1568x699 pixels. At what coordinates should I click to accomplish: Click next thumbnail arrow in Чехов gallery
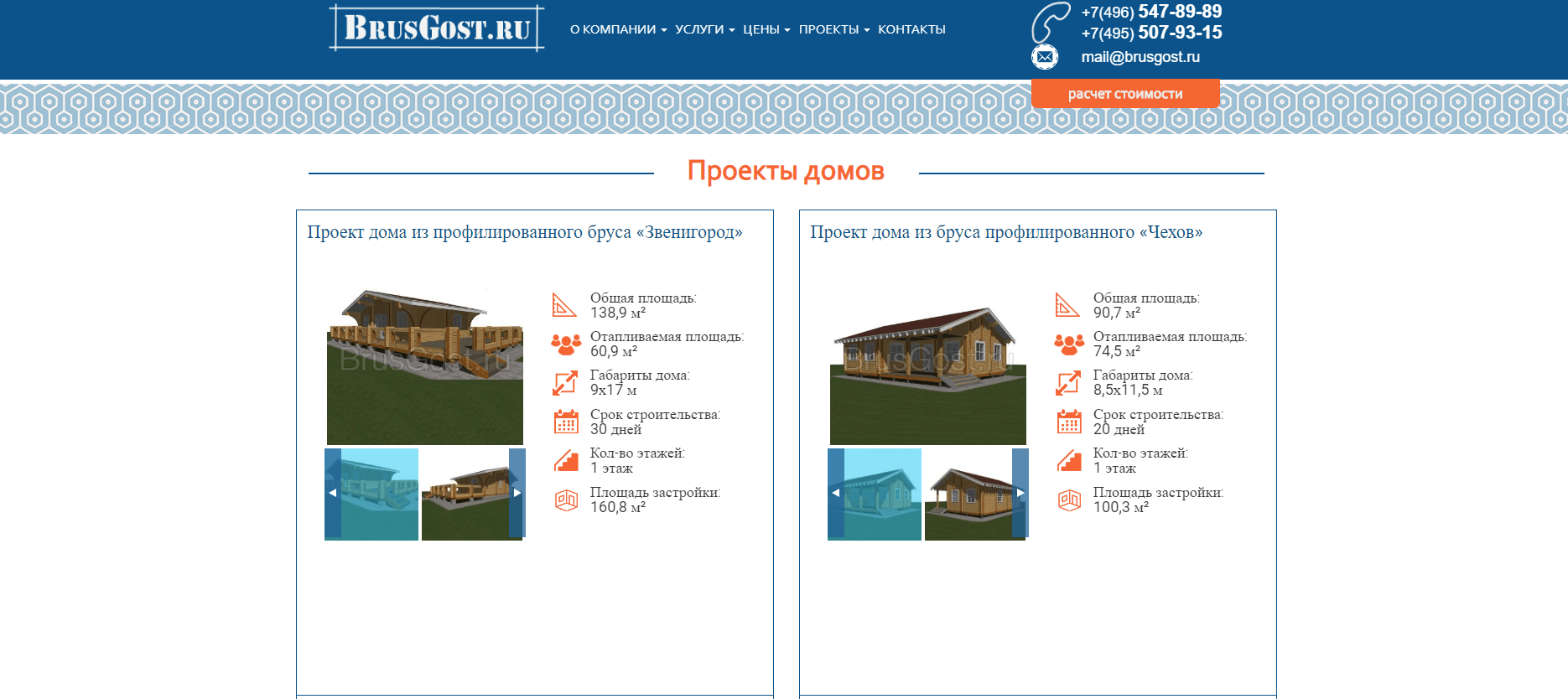click(1020, 493)
